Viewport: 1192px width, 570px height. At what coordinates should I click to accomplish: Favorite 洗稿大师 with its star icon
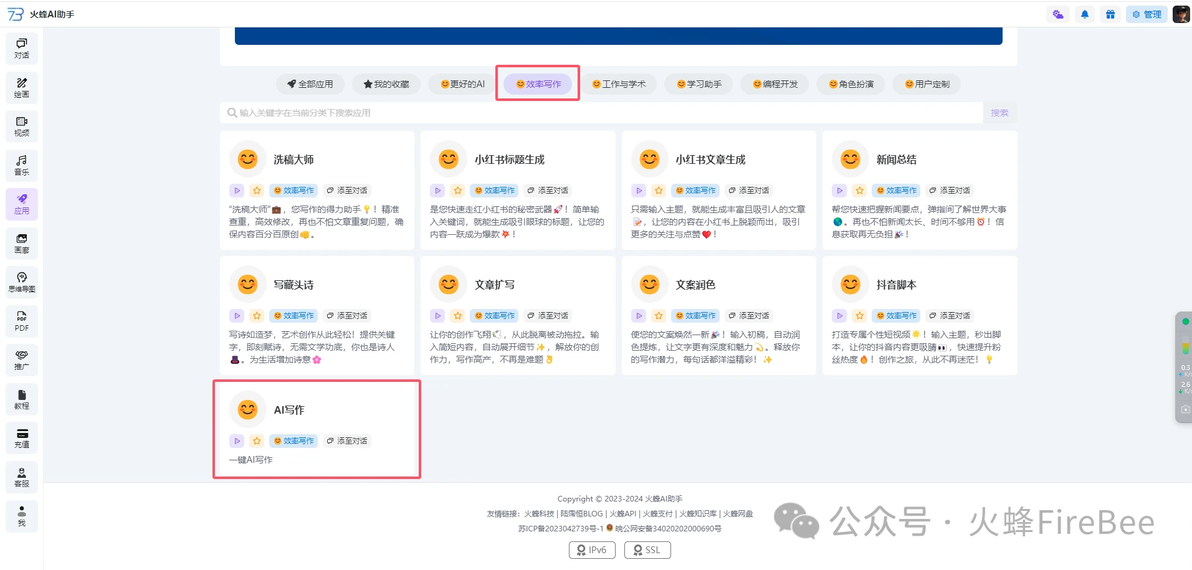257,190
